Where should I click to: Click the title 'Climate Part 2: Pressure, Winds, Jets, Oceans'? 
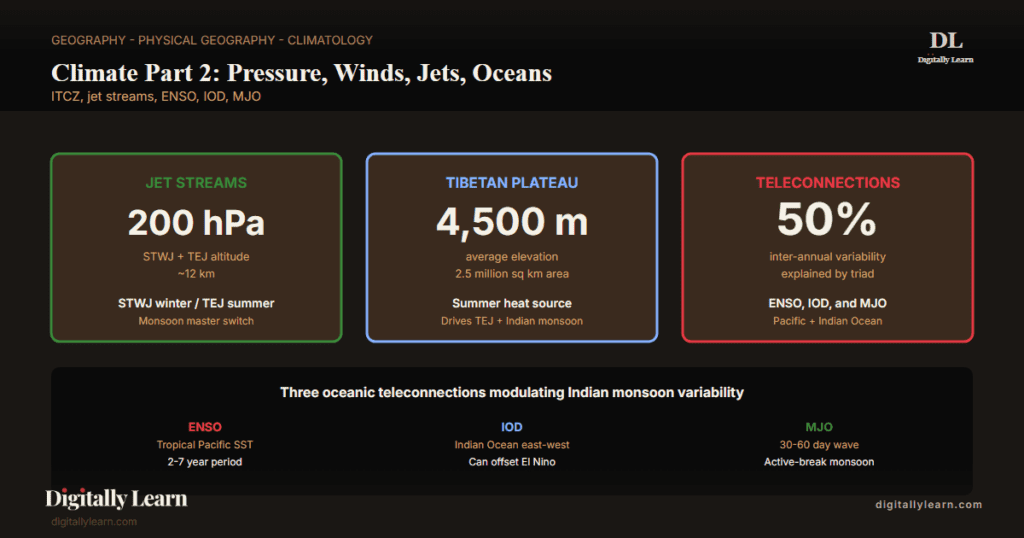302,72
